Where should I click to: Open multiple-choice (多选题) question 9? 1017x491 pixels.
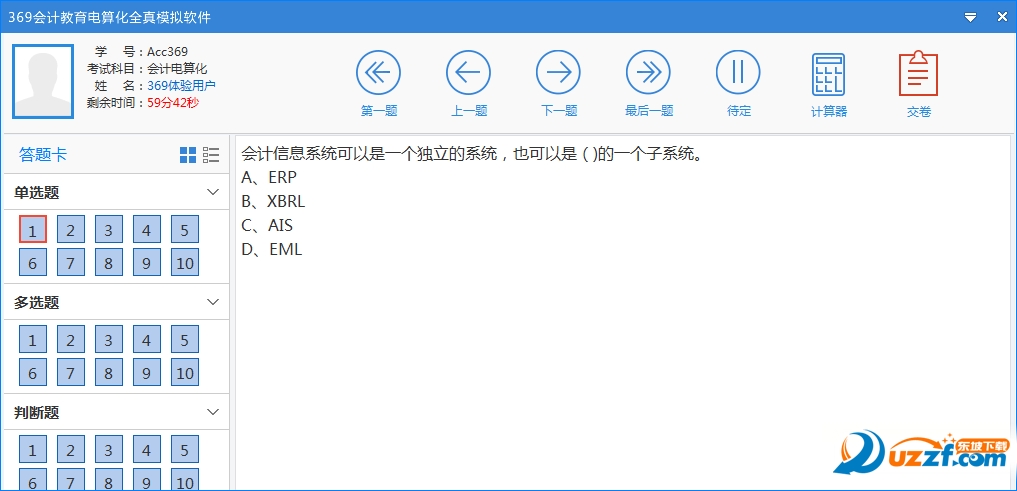pos(147,372)
